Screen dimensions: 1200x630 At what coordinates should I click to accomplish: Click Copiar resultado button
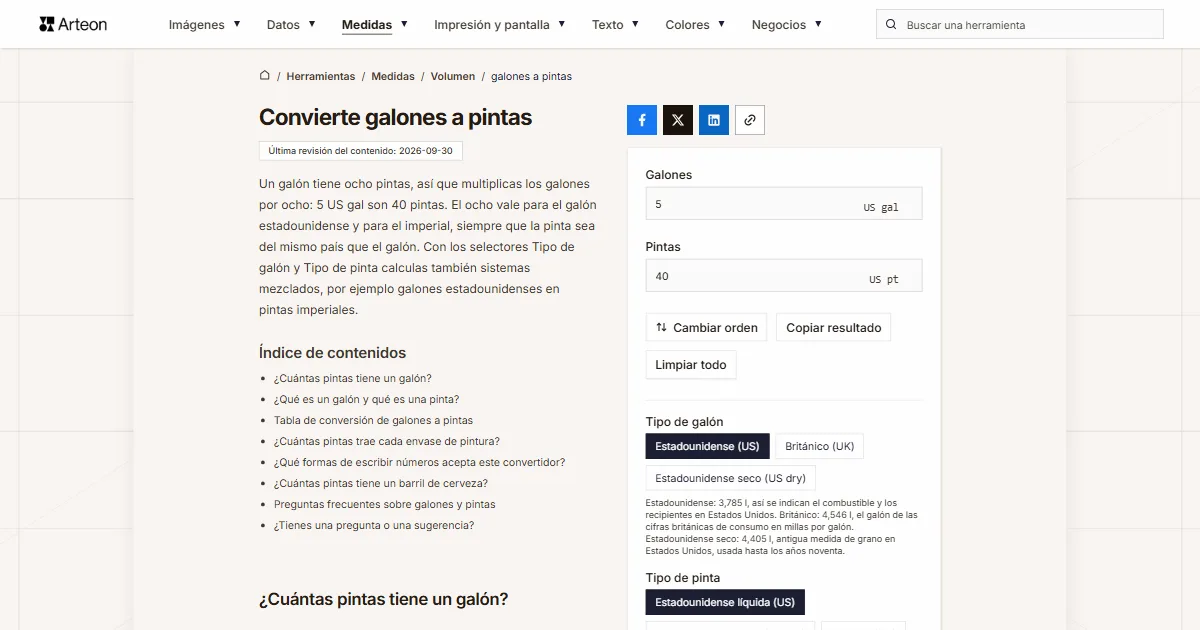(x=833, y=327)
